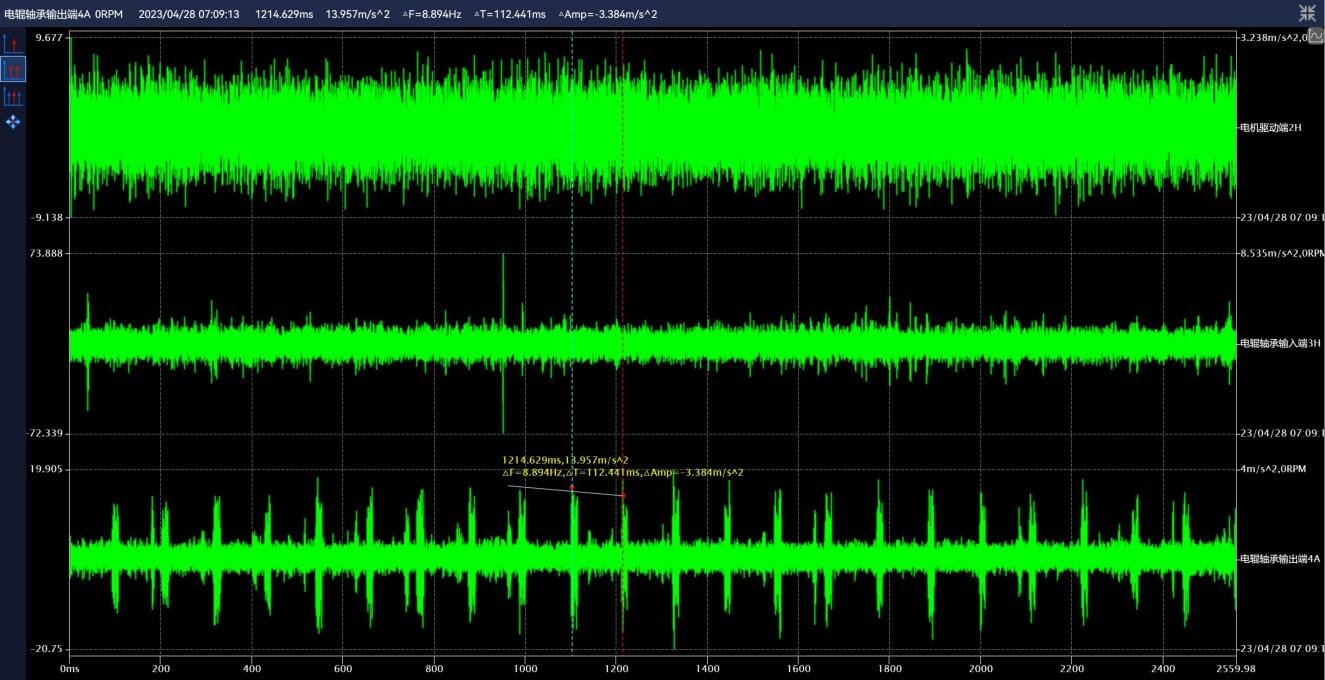Click the collapse fullscreen arrows icon
The width and height of the screenshot is (1325, 680).
tap(1307, 13)
